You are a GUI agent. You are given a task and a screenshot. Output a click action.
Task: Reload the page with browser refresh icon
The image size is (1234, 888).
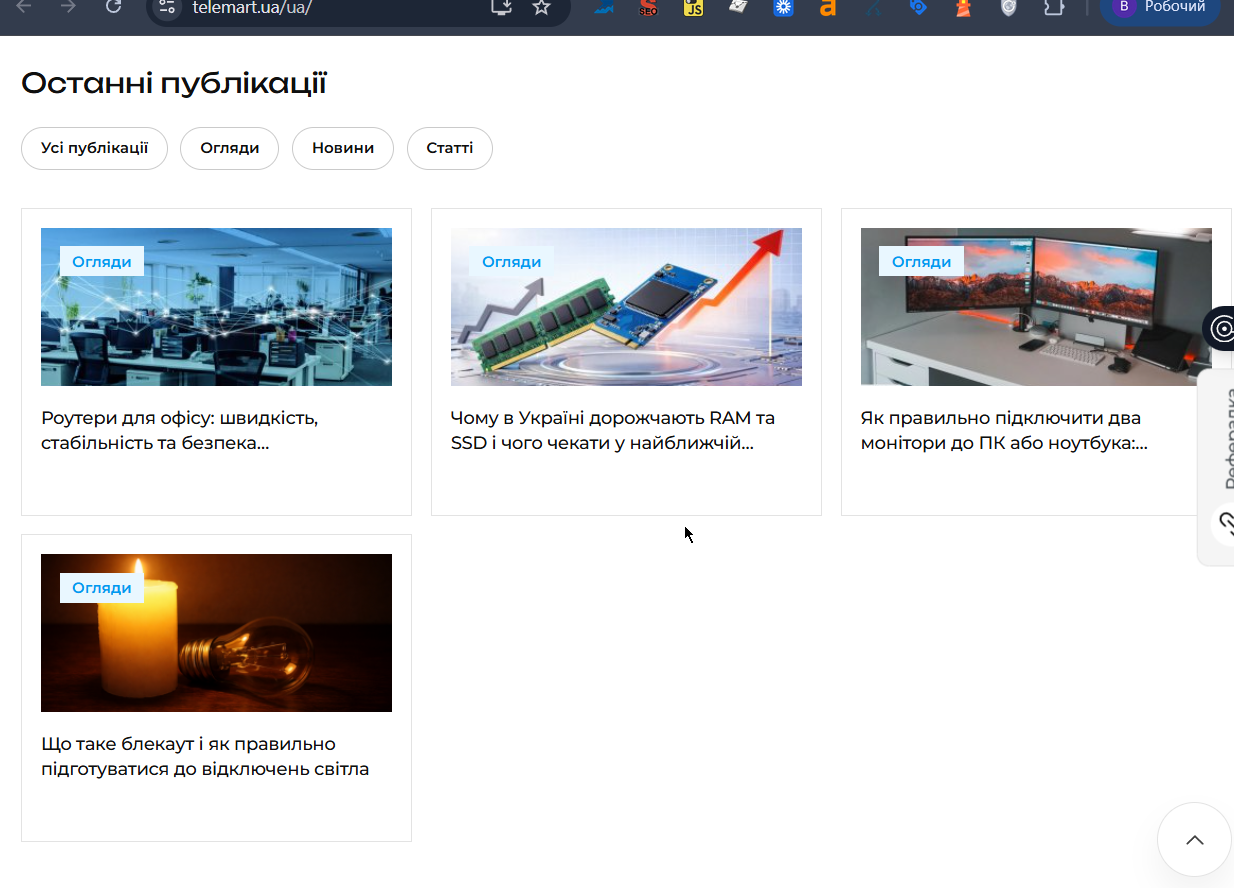pyautogui.click(x=113, y=7)
